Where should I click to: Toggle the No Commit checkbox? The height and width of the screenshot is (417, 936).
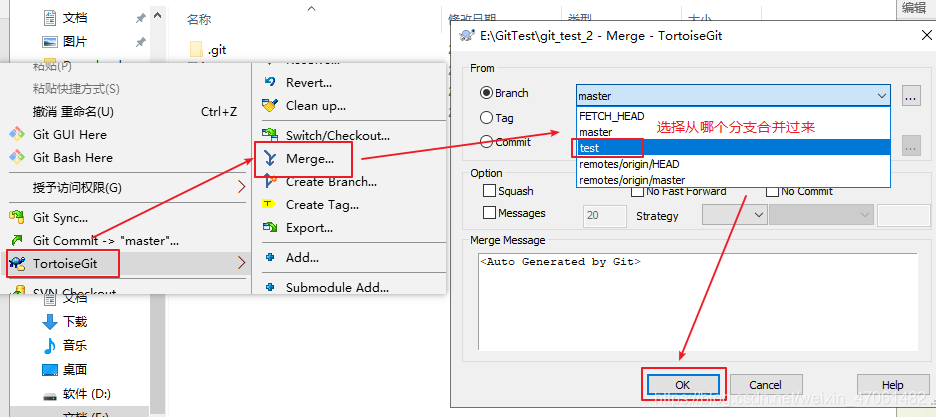point(772,191)
